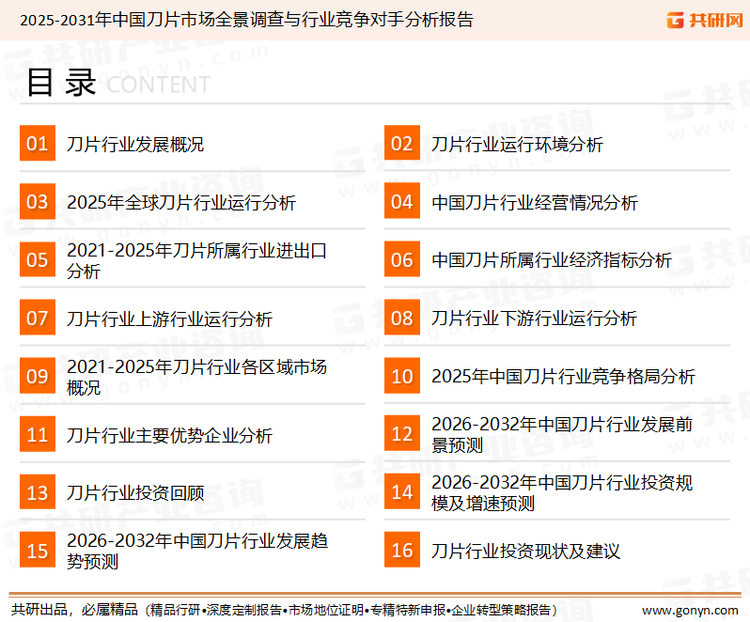Select chapter title 刀片行业运行环境分析

pyautogui.click(x=517, y=144)
